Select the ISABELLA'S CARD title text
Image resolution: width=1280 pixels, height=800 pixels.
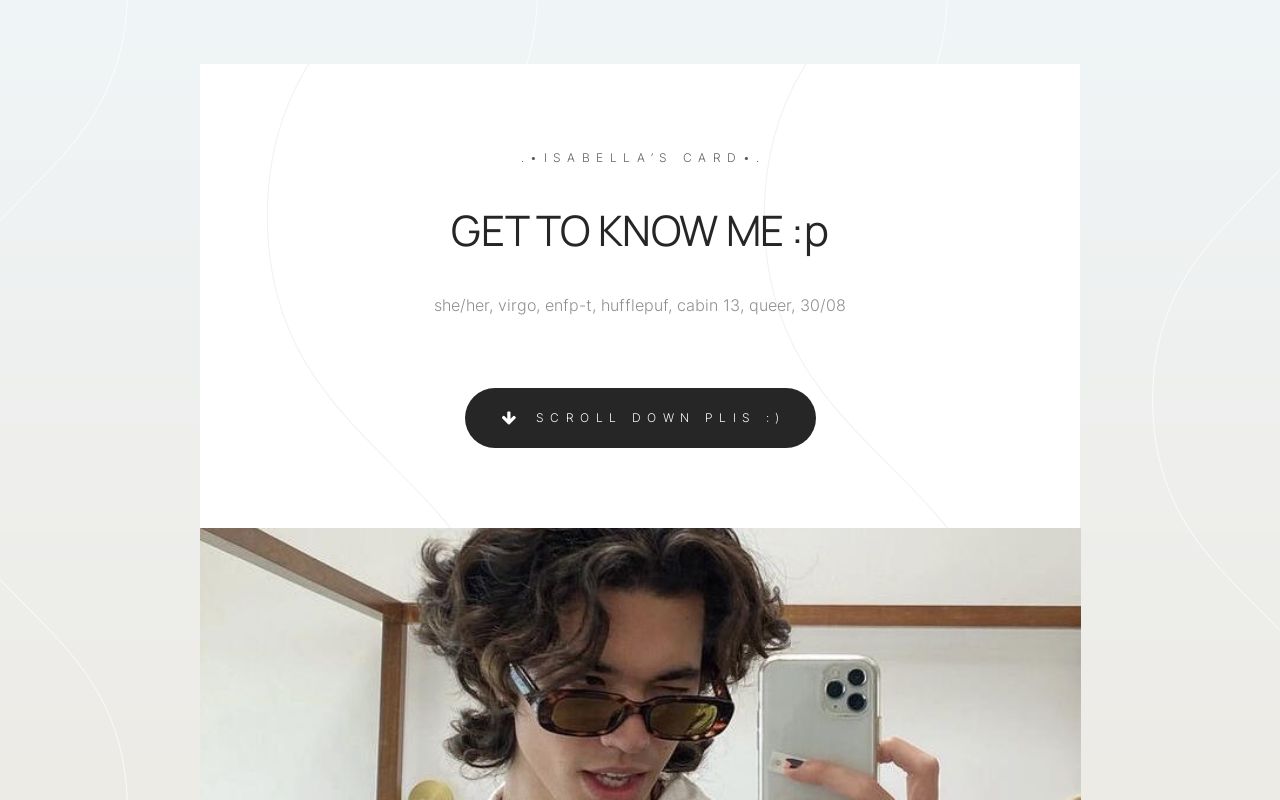[640, 158]
